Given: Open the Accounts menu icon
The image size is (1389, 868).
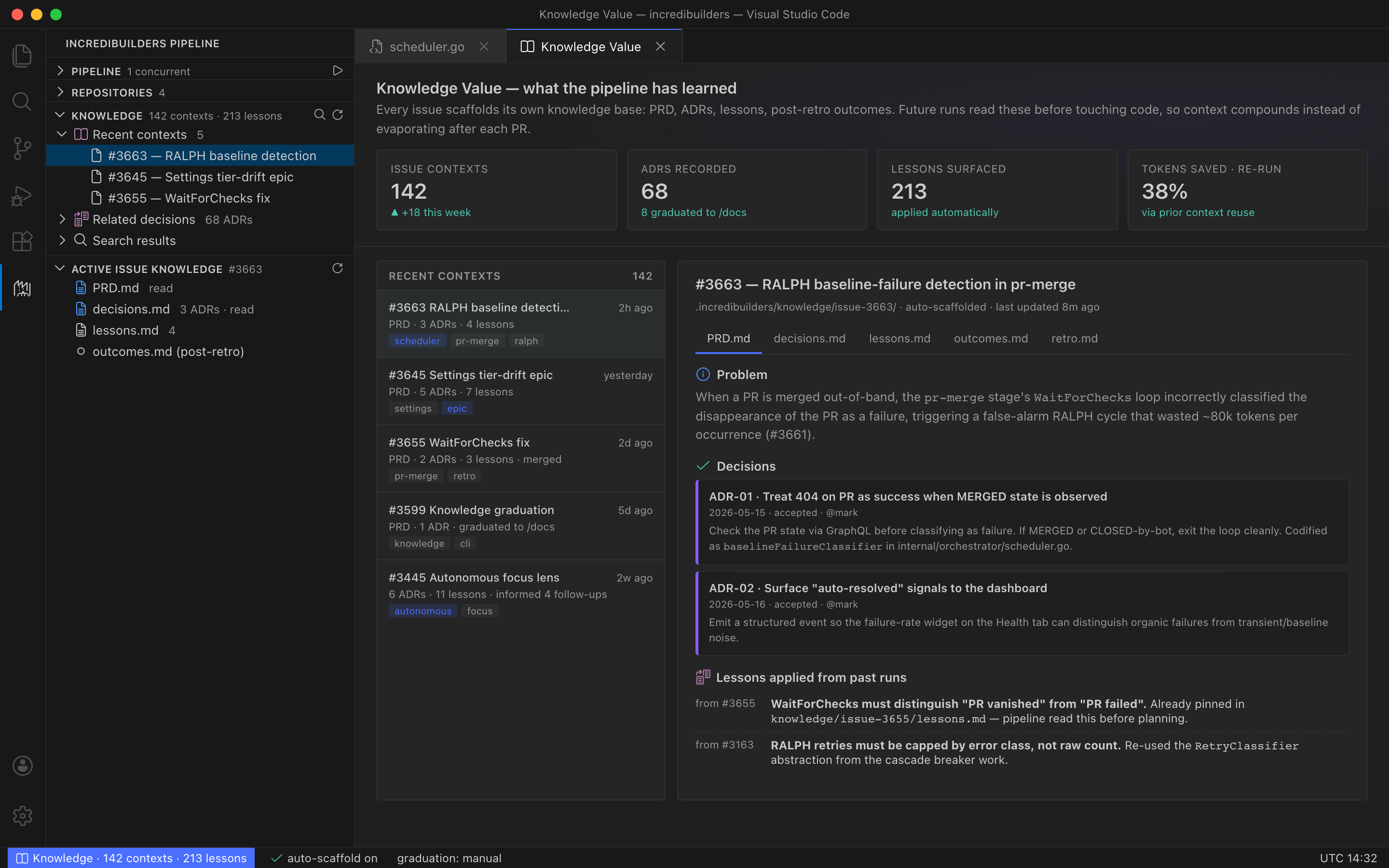Looking at the screenshot, I should pyautogui.click(x=22, y=765).
